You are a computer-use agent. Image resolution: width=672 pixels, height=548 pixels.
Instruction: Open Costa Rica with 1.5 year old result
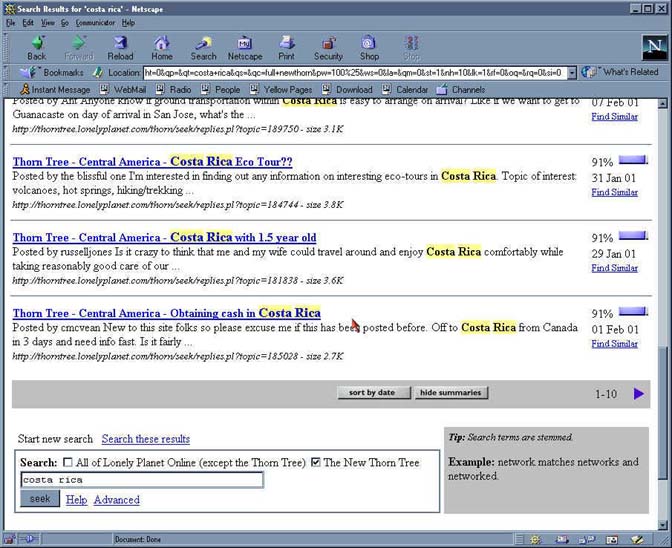pos(165,237)
